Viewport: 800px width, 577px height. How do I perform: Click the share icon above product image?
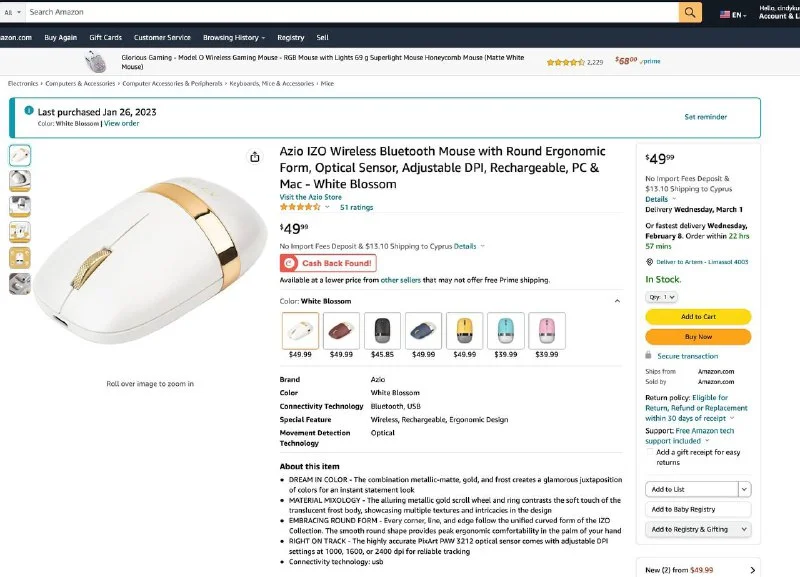pos(255,157)
